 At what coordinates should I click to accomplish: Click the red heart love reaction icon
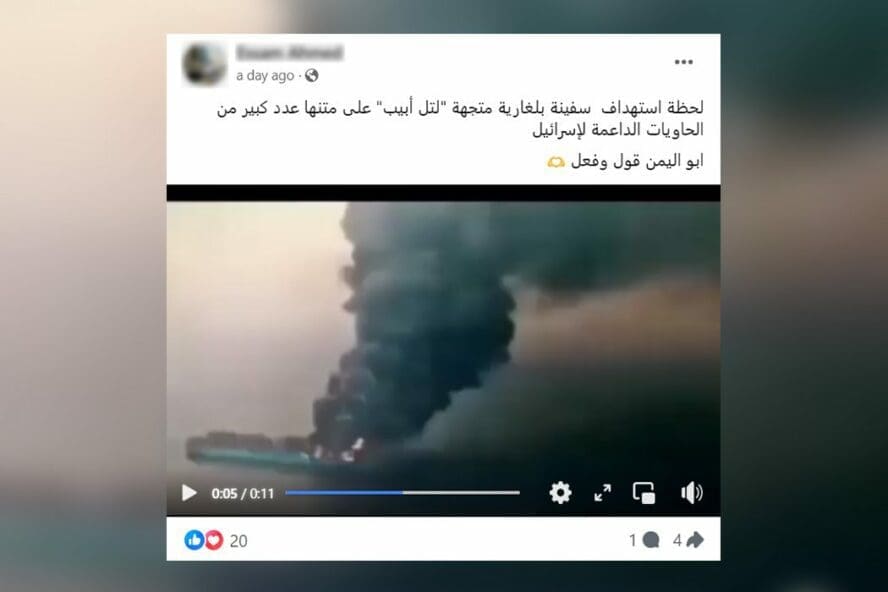click(x=214, y=540)
